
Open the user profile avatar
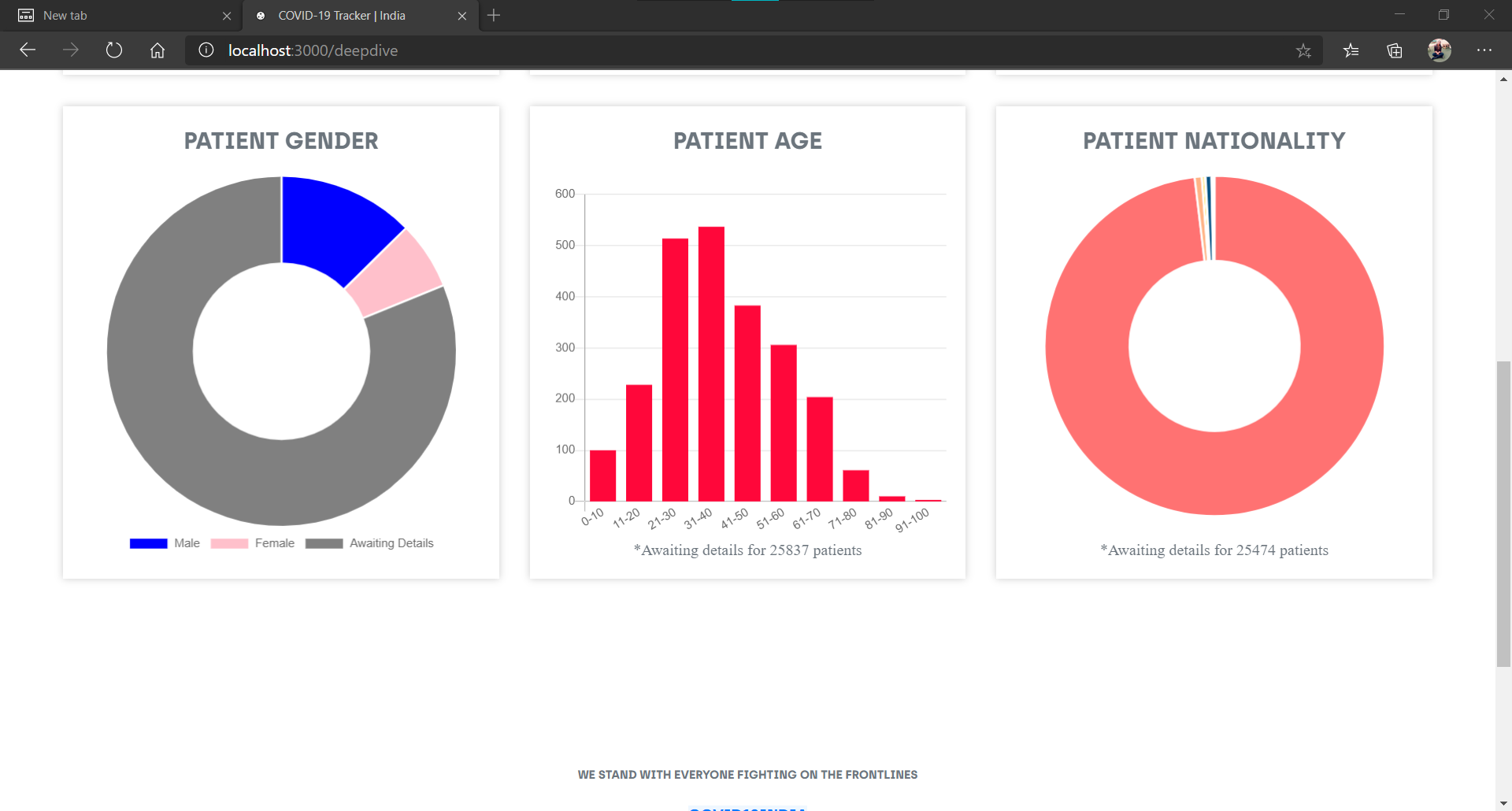[x=1440, y=50]
